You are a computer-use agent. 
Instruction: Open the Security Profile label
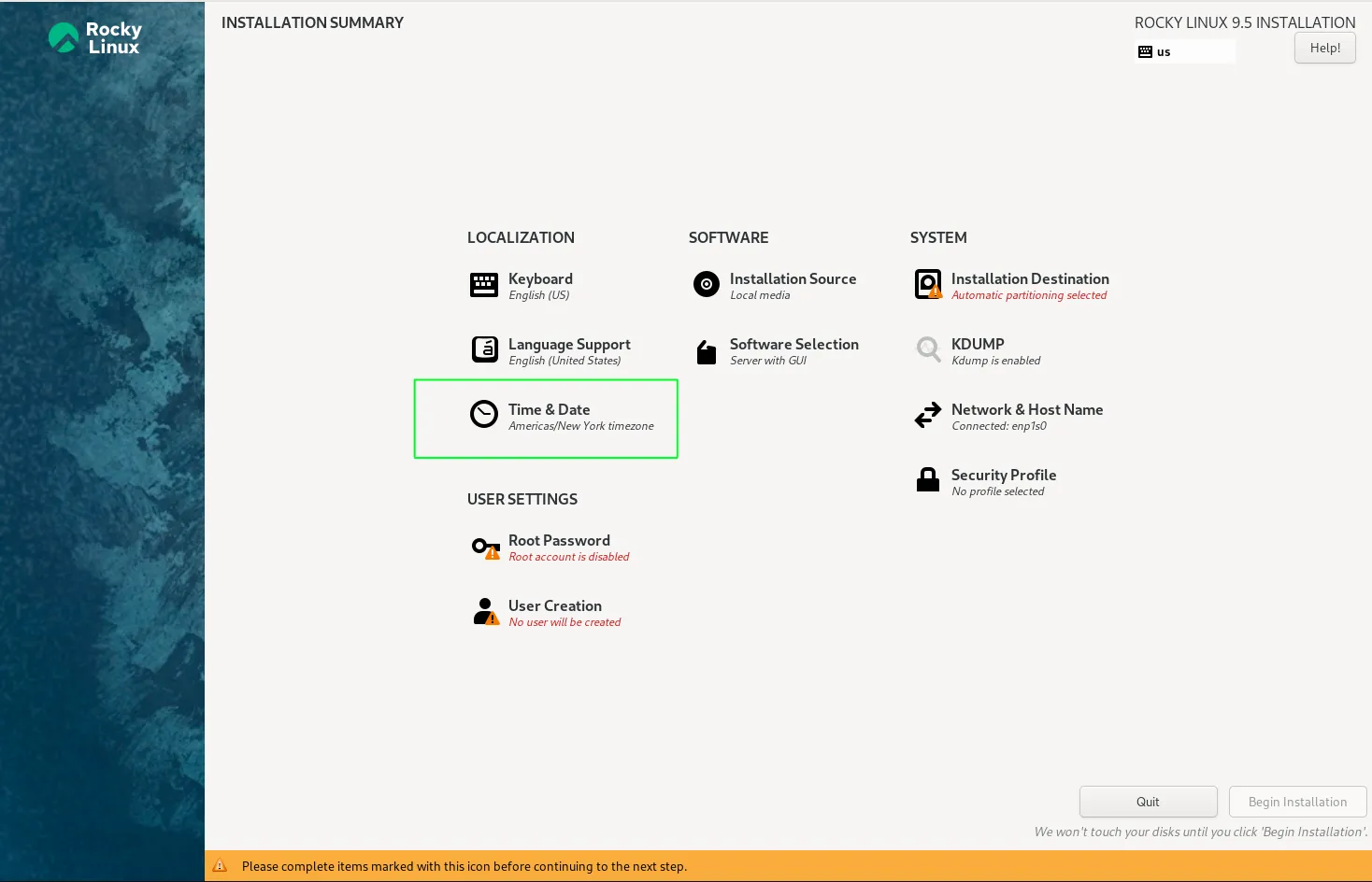point(1004,475)
